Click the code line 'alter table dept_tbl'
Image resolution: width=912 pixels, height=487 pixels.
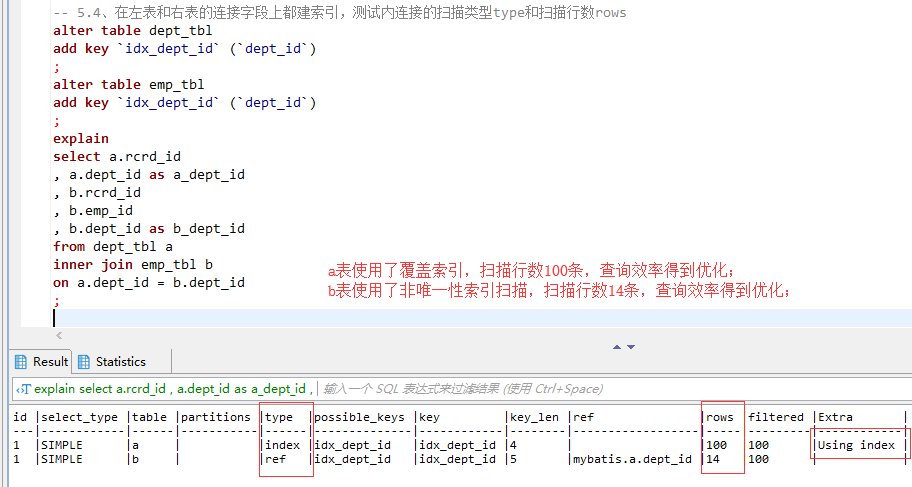133,30
